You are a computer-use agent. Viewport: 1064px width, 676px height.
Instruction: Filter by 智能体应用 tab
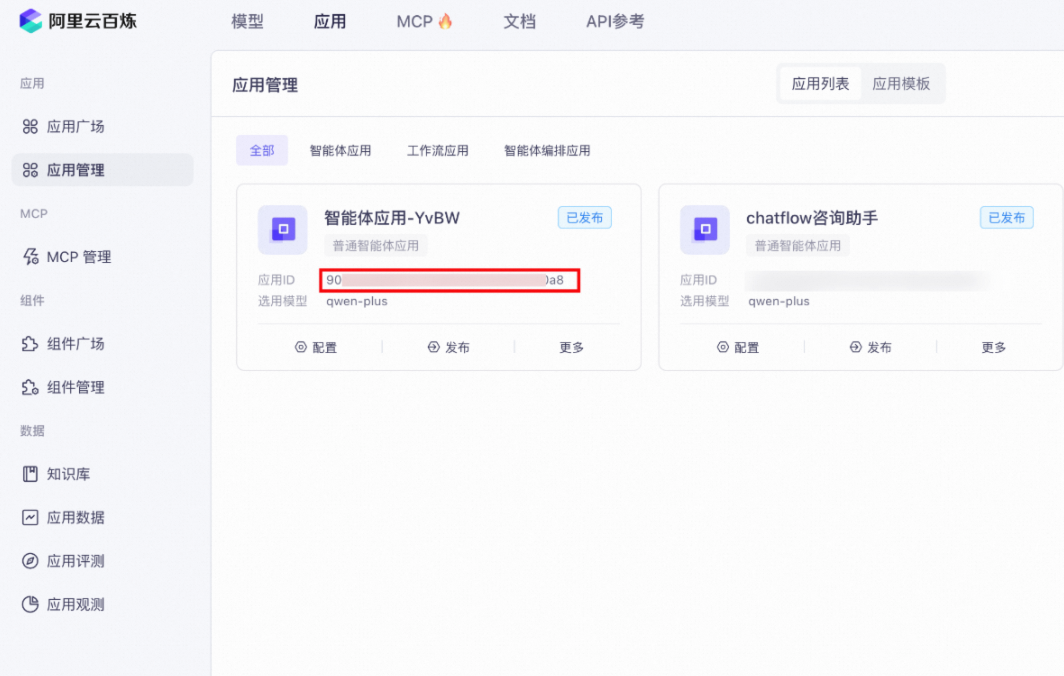pyautogui.click(x=340, y=151)
